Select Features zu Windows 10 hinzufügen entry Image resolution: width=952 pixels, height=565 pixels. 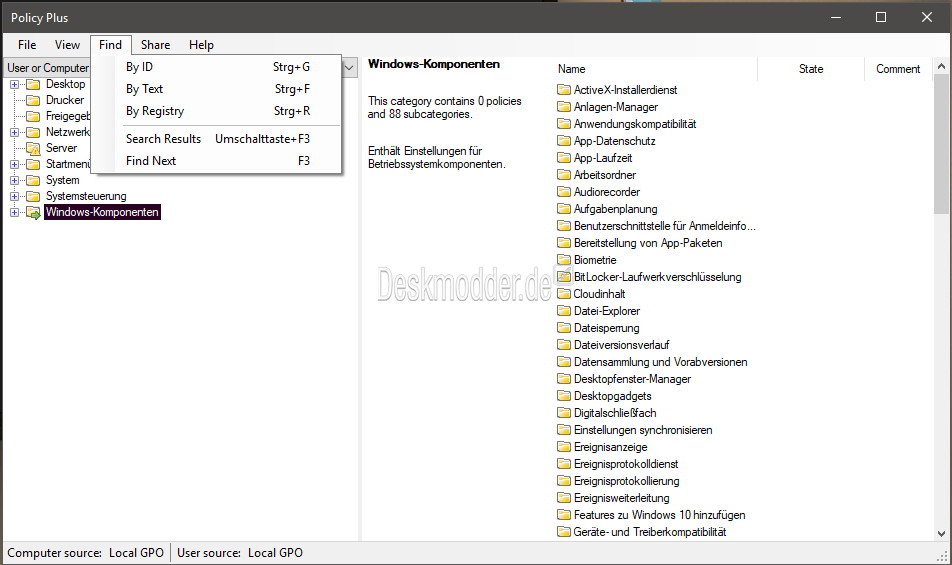(659, 515)
